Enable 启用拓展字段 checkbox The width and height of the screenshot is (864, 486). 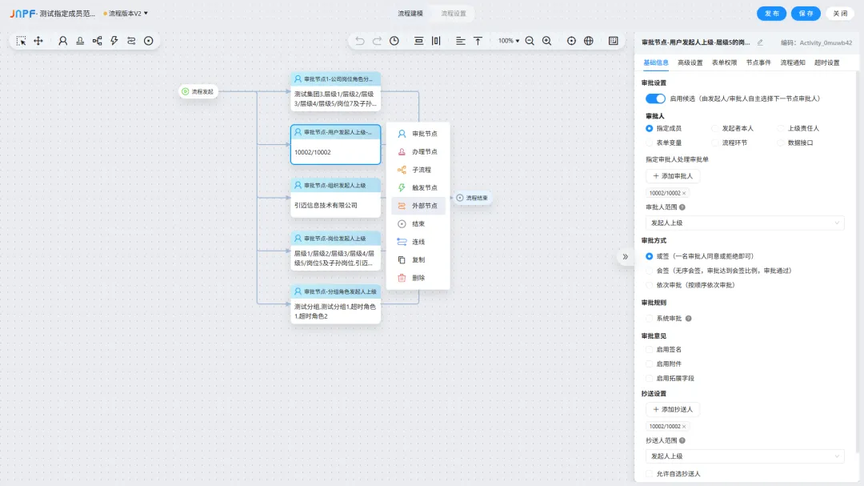(x=649, y=378)
